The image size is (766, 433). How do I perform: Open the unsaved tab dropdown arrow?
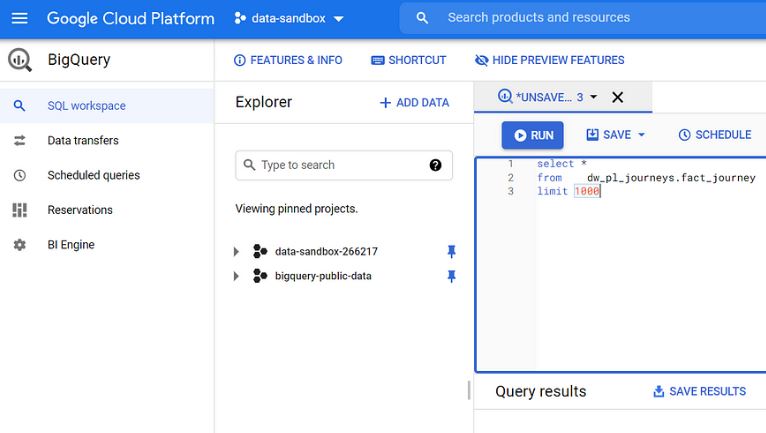(x=594, y=97)
